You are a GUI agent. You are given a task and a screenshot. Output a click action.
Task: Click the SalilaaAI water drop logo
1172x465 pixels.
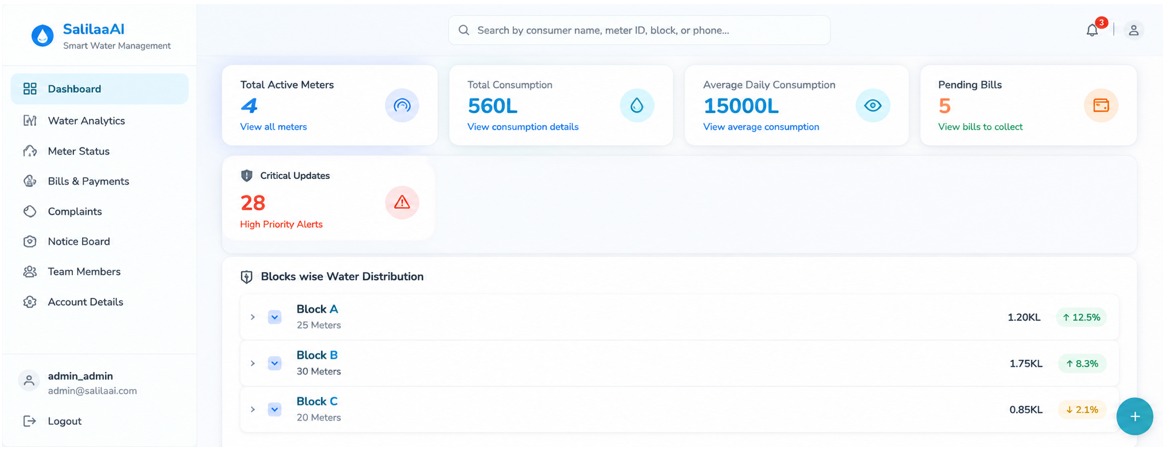pyautogui.click(x=43, y=35)
